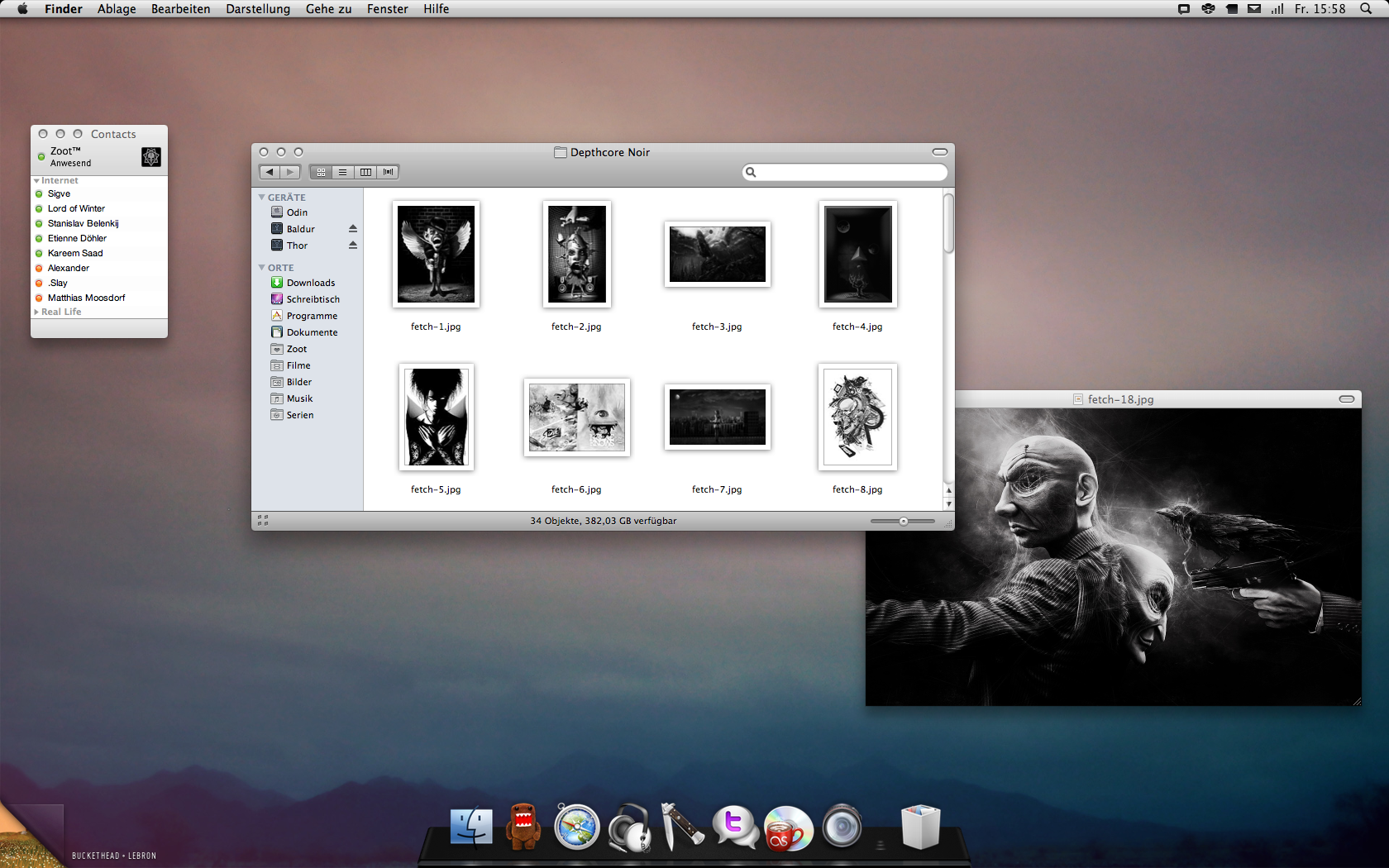Eject the Baldur volume
Image resolution: width=1389 pixels, height=868 pixels.
(x=353, y=229)
